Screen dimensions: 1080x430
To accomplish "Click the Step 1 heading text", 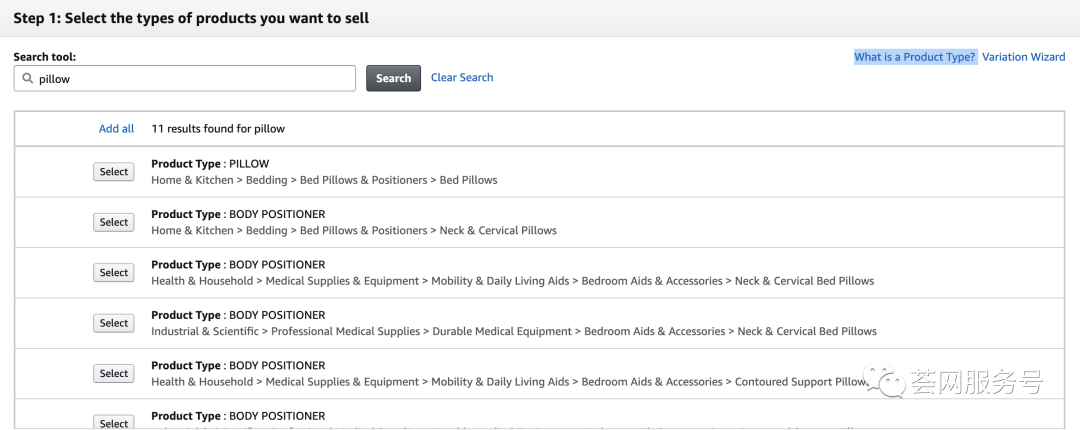I will [x=191, y=18].
